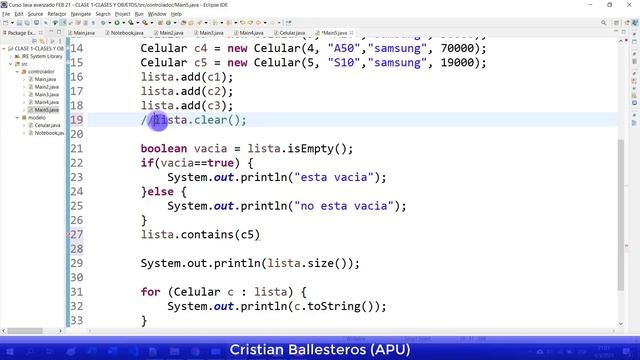Minimize the editor area

pos(616,32)
